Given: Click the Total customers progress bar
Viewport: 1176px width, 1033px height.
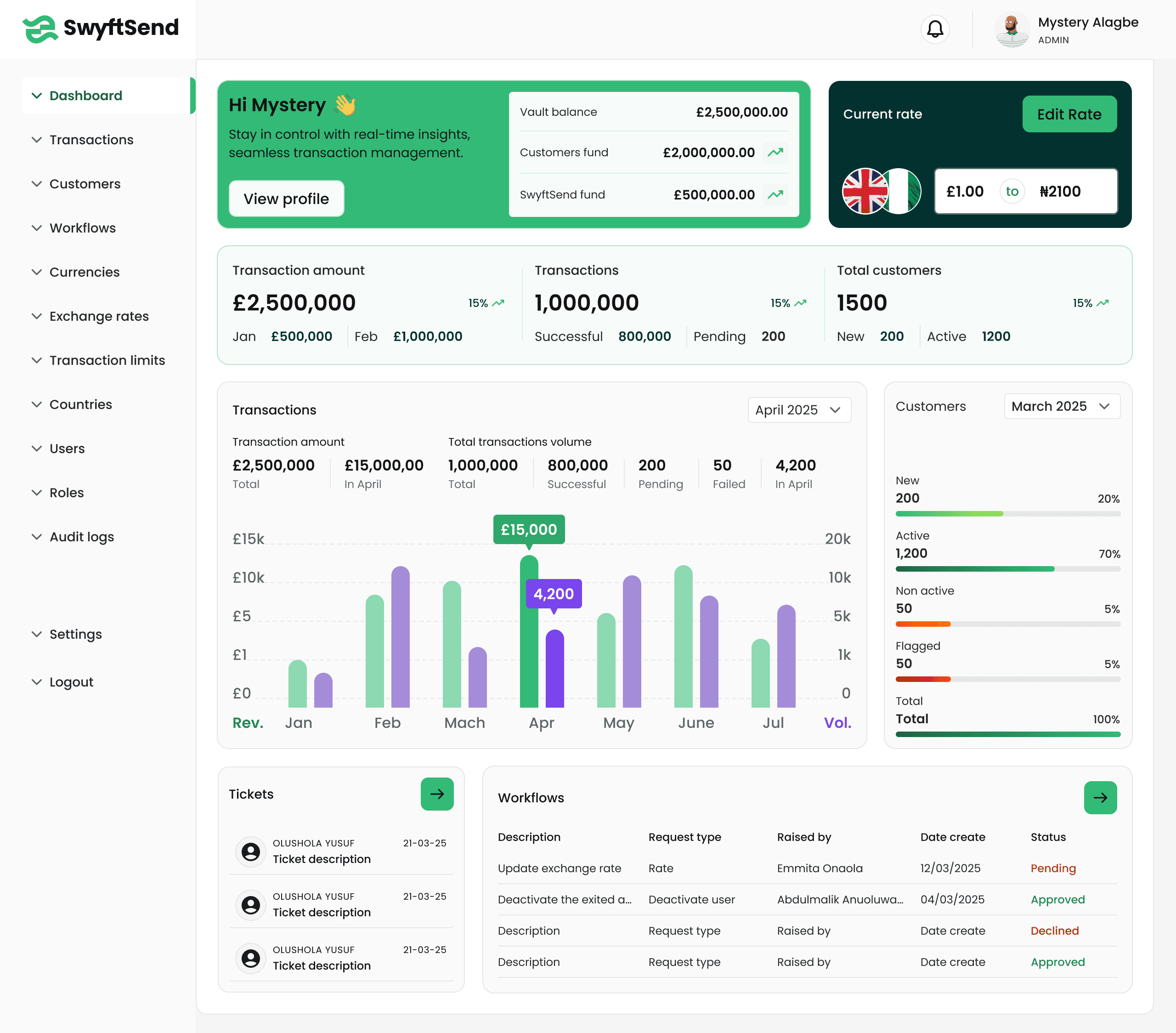Looking at the screenshot, I should click(1007, 734).
